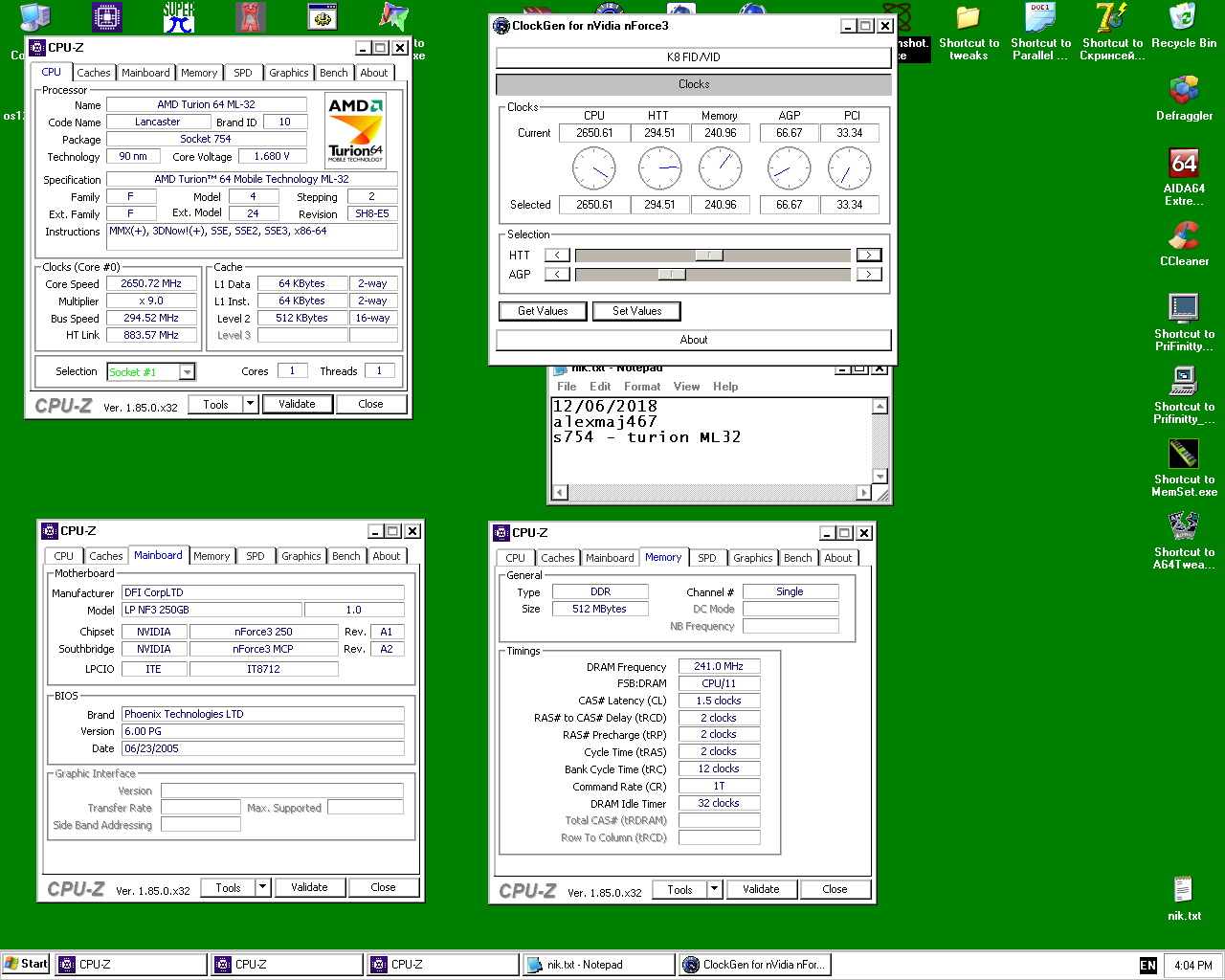Screen dimensions: 1225x980
Task: Click AGP slider right arrow in ClockGen
Action: click(869, 275)
